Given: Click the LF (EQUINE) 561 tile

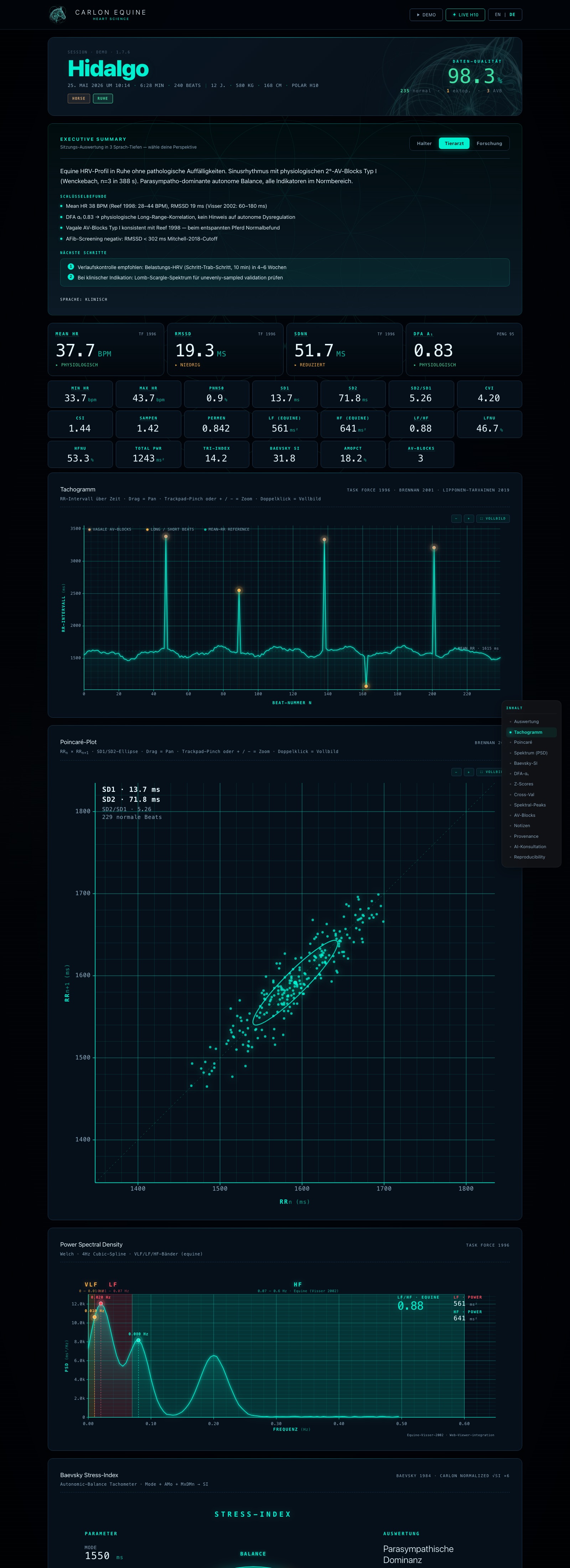Looking at the screenshot, I should point(285,424).
